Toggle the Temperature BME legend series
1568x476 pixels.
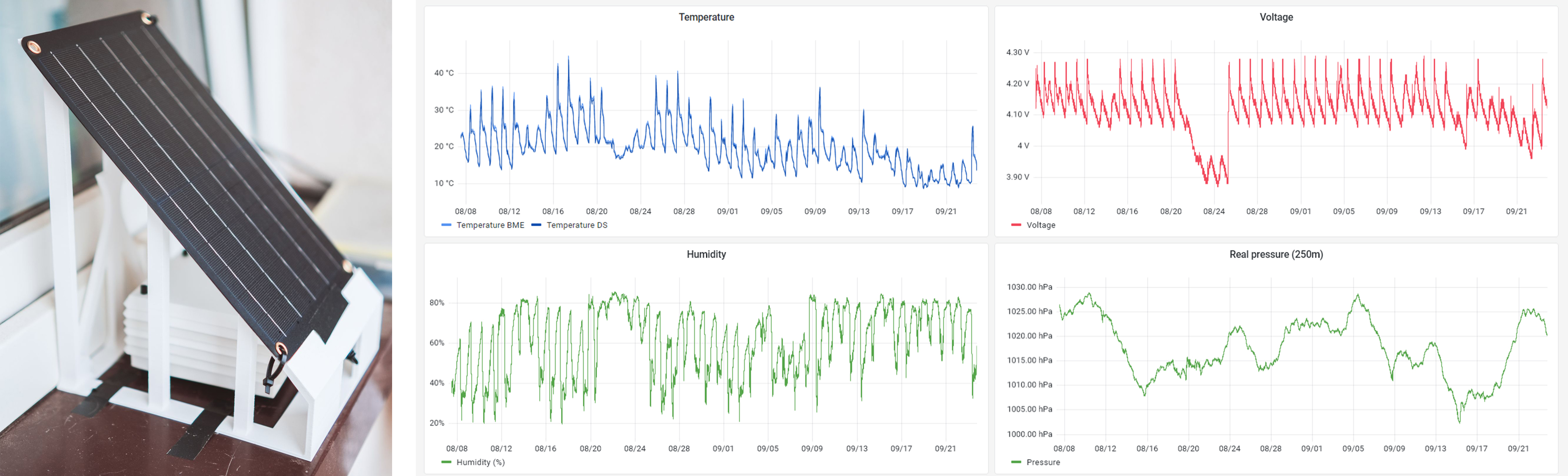click(490, 225)
